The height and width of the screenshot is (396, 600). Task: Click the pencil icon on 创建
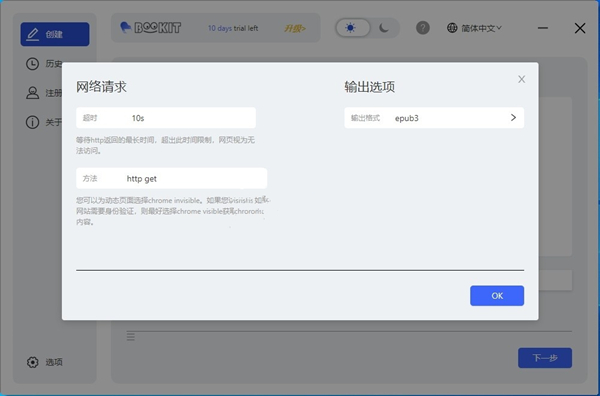[33, 34]
